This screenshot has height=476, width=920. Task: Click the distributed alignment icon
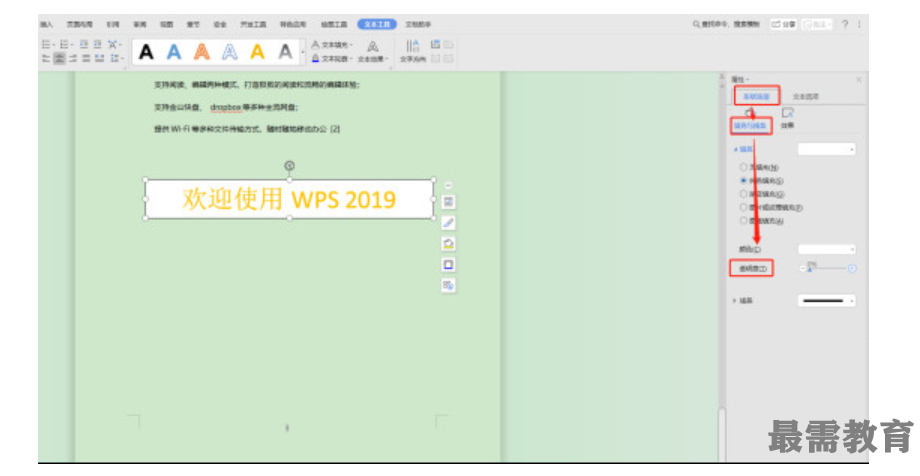pos(100,58)
